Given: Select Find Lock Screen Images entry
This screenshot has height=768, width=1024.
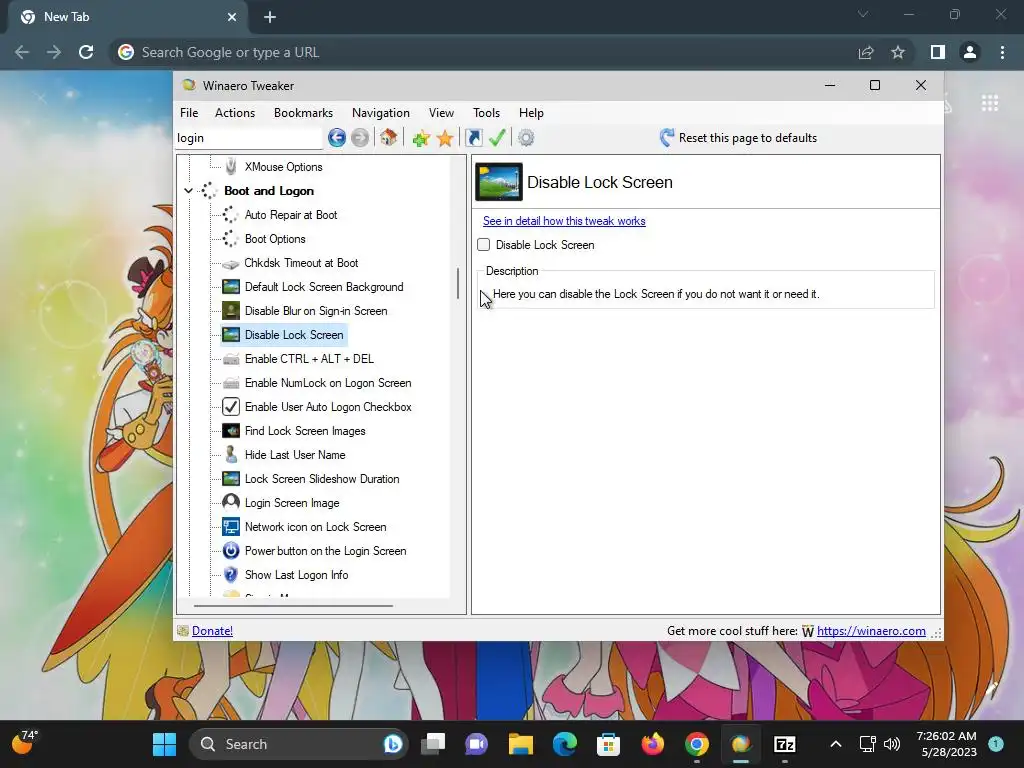Looking at the screenshot, I should [305, 431].
